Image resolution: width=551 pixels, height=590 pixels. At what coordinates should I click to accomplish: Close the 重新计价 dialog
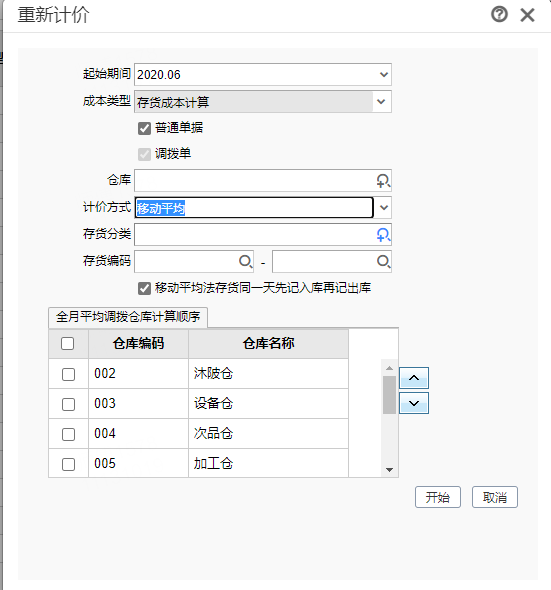[x=527, y=15]
